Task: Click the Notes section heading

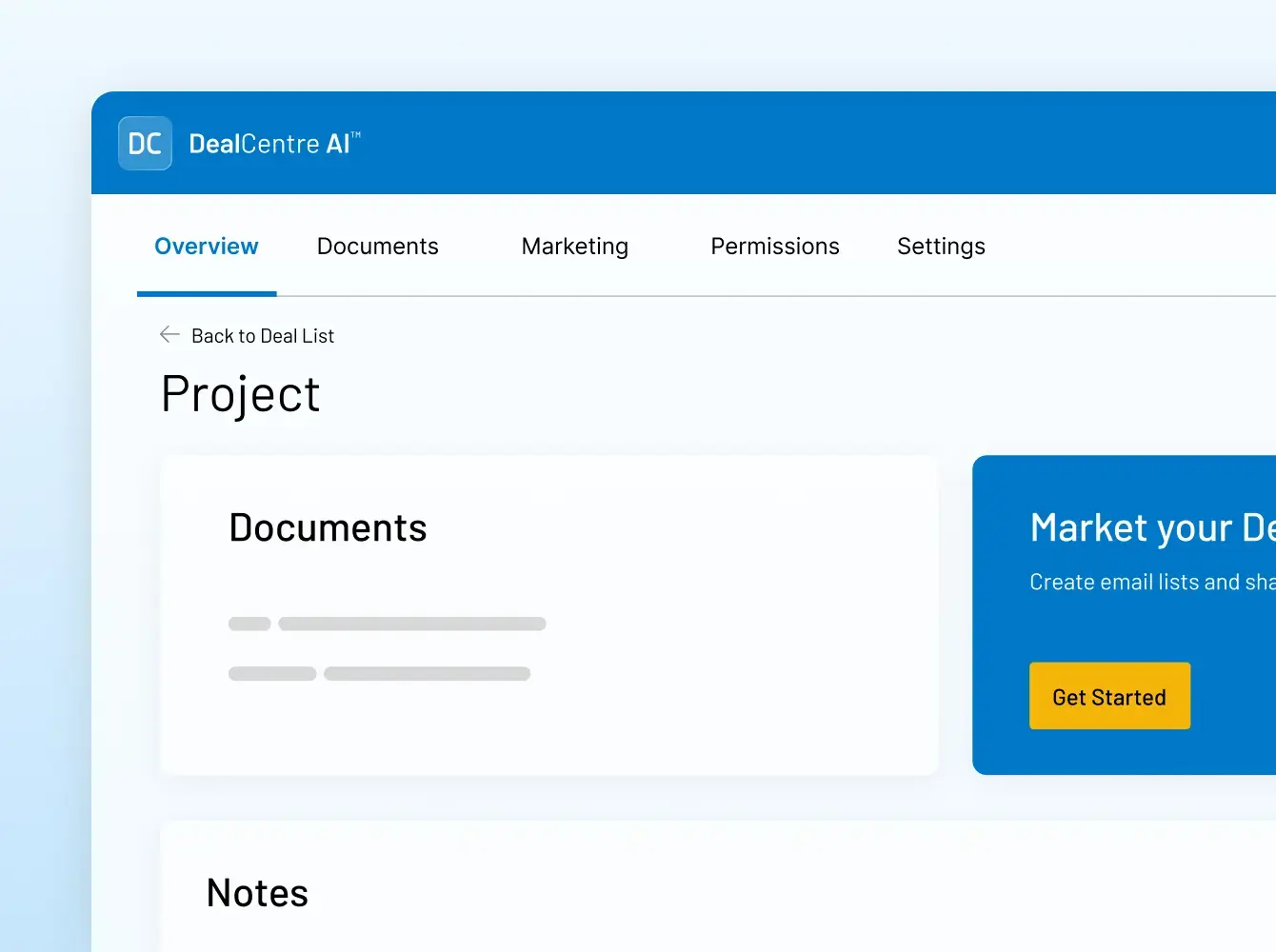Action: click(257, 894)
